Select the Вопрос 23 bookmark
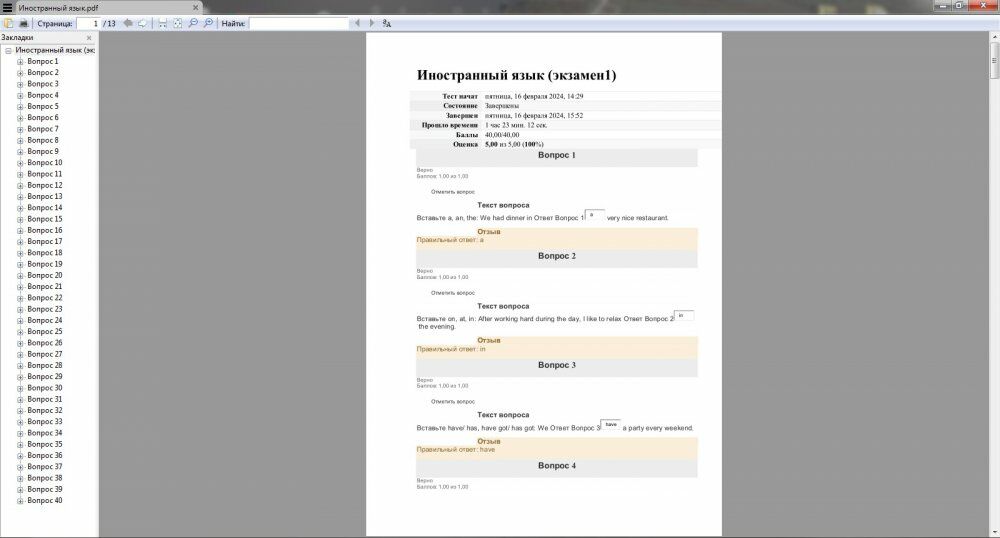 pos(45,309)
